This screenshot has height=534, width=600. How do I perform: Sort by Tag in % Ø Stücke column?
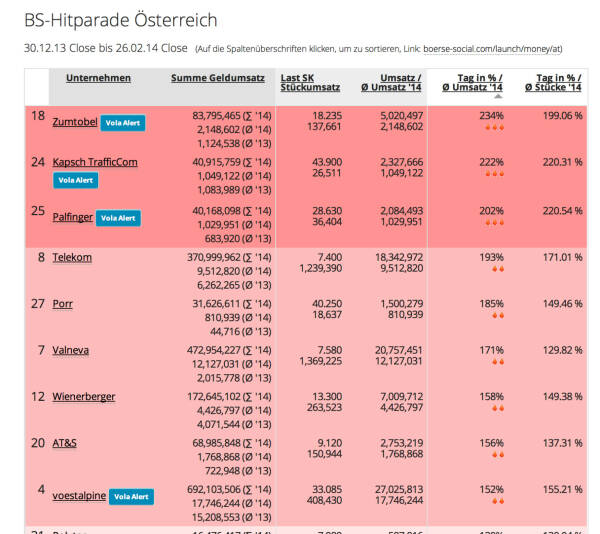[x=554, y=84]
